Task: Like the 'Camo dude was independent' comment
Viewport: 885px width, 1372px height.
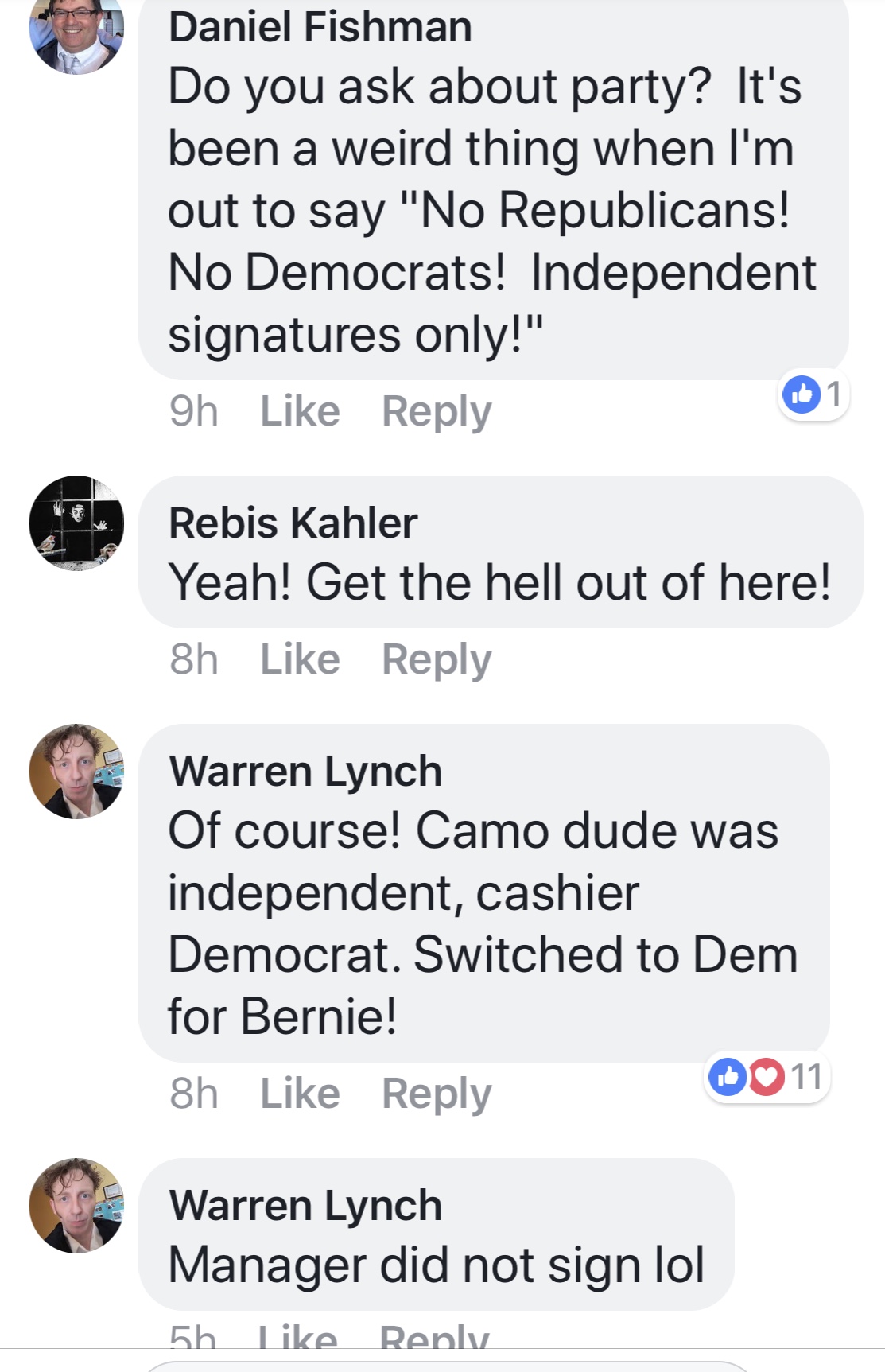Action: pyautogui.click(x=300, y=1094)
